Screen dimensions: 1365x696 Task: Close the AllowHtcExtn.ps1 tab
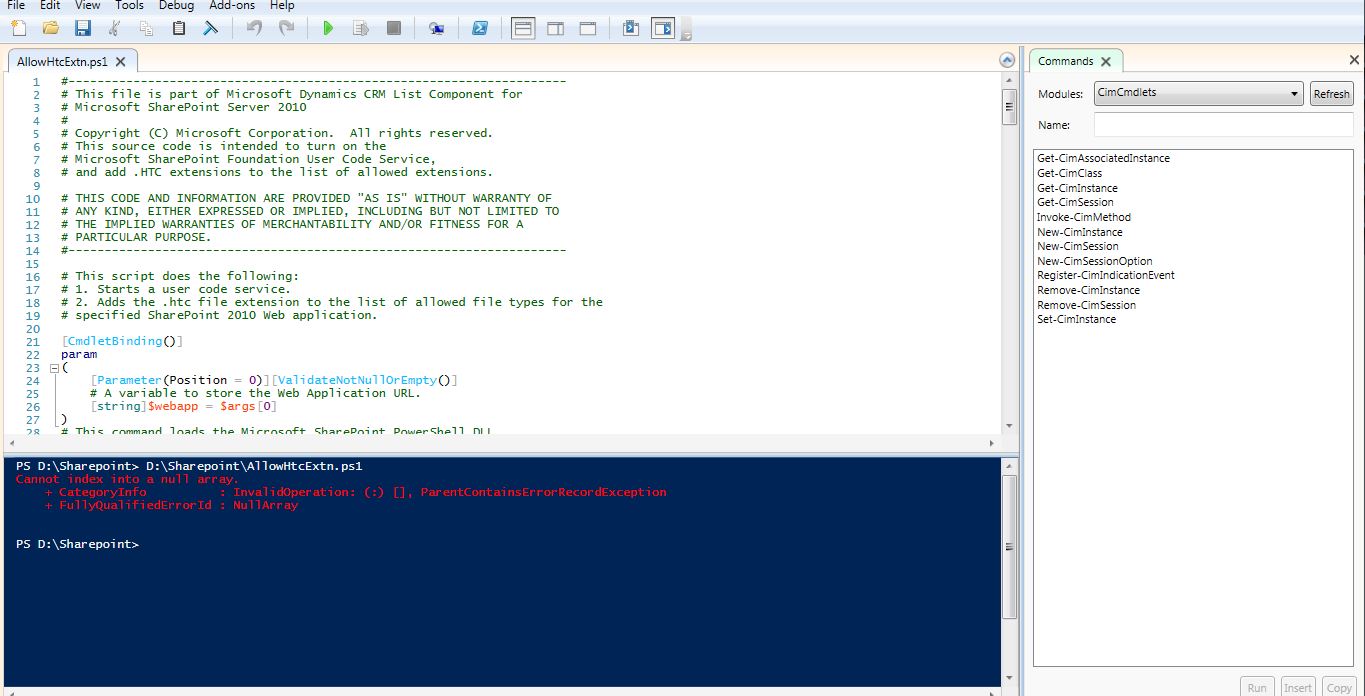[x=120, y=61]
